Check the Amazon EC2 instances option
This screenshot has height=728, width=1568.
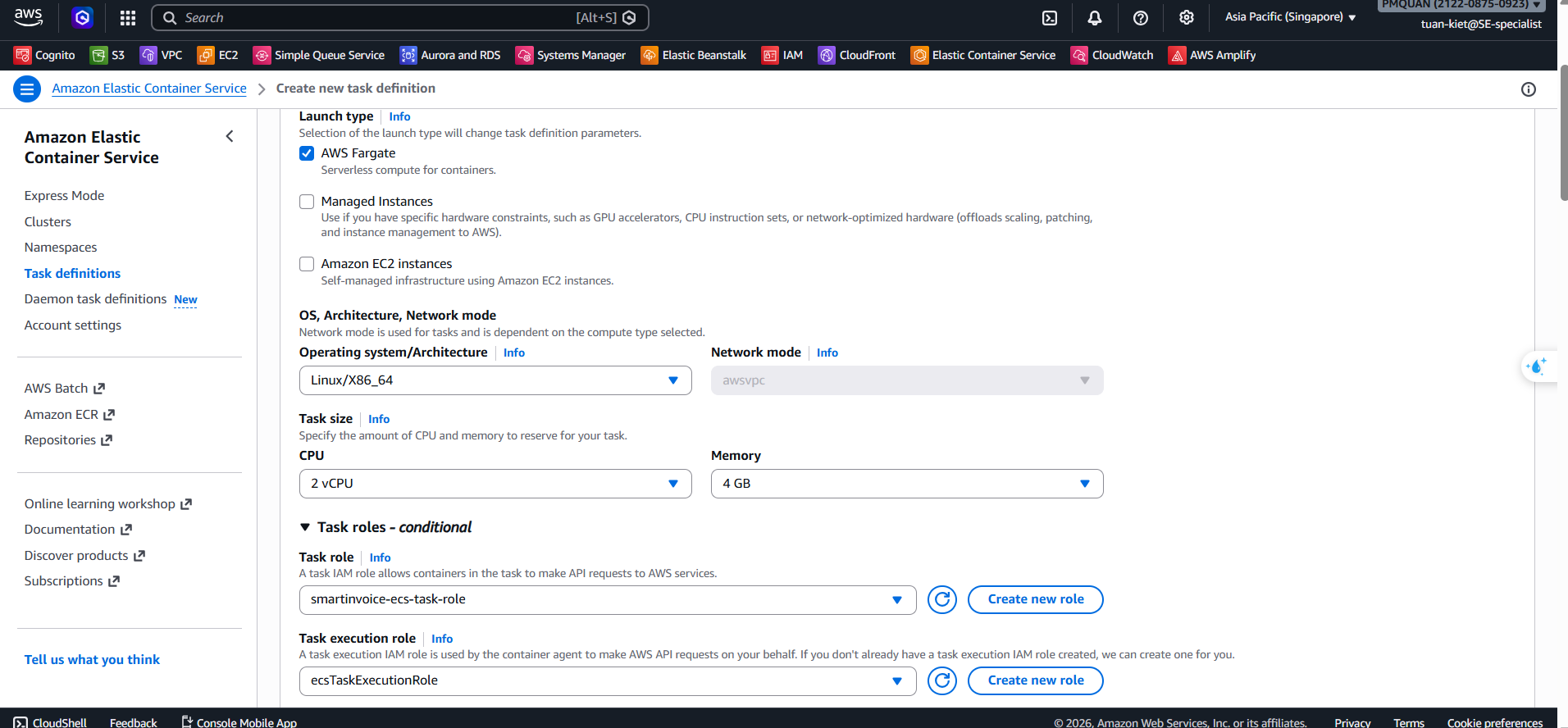point(307,264)
